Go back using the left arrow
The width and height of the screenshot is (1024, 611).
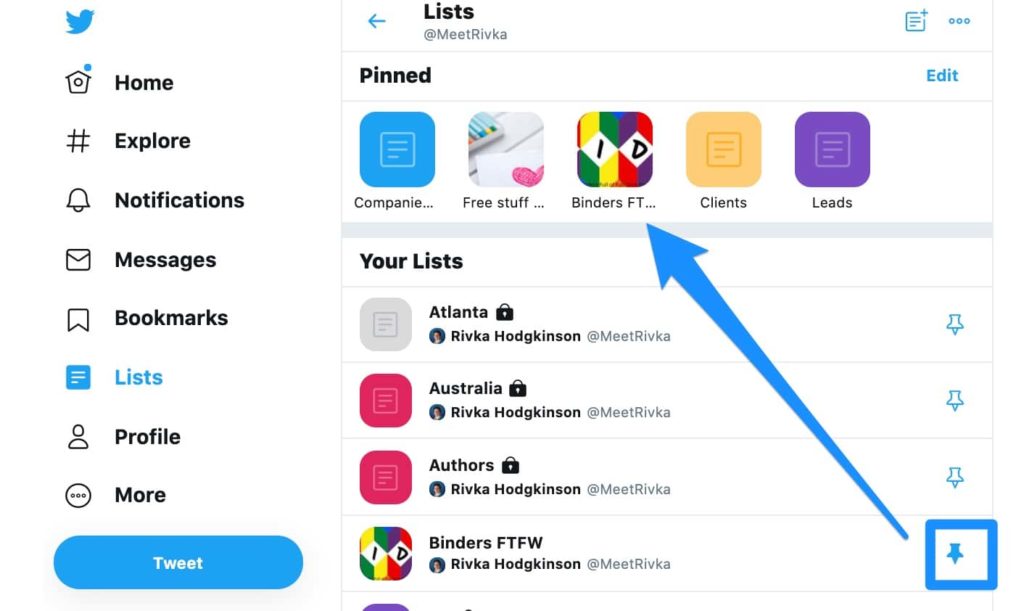377,21
